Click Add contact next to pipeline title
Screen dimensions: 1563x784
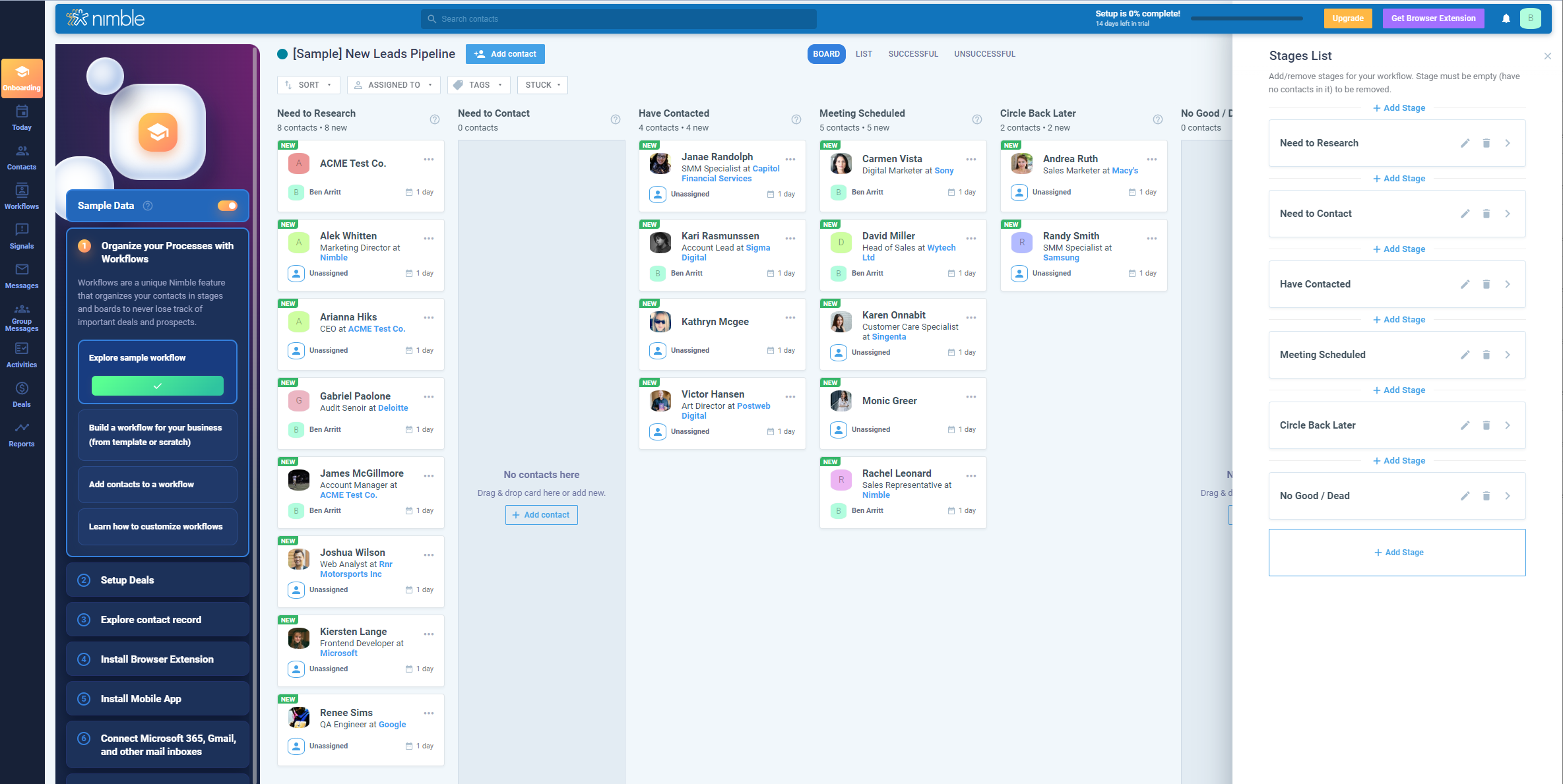pyautogui.click(x=505, y=54)
